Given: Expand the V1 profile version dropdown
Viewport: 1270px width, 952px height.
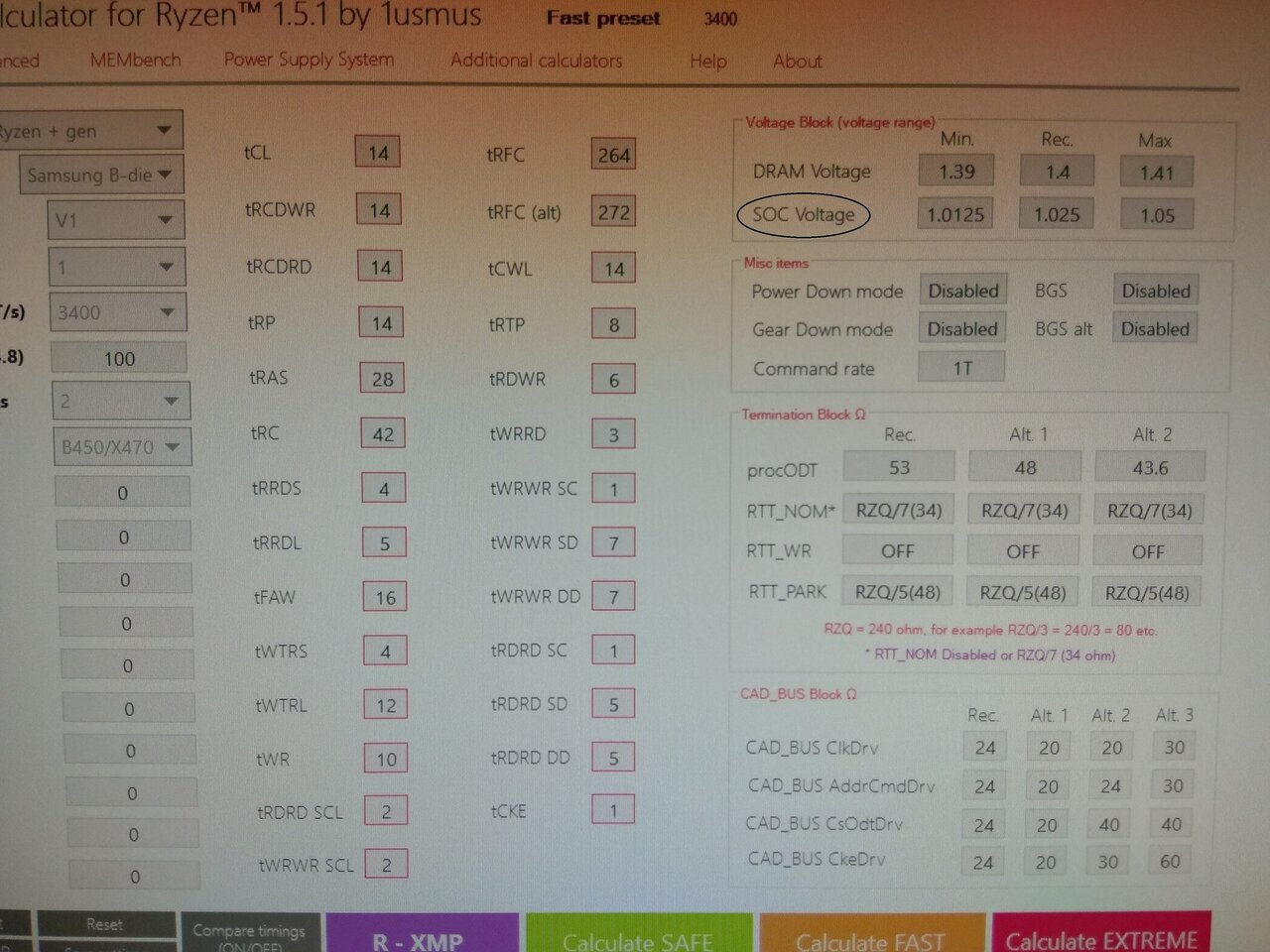Looking at the screenshot, I should pyautogui.click(x=116, y=220).
